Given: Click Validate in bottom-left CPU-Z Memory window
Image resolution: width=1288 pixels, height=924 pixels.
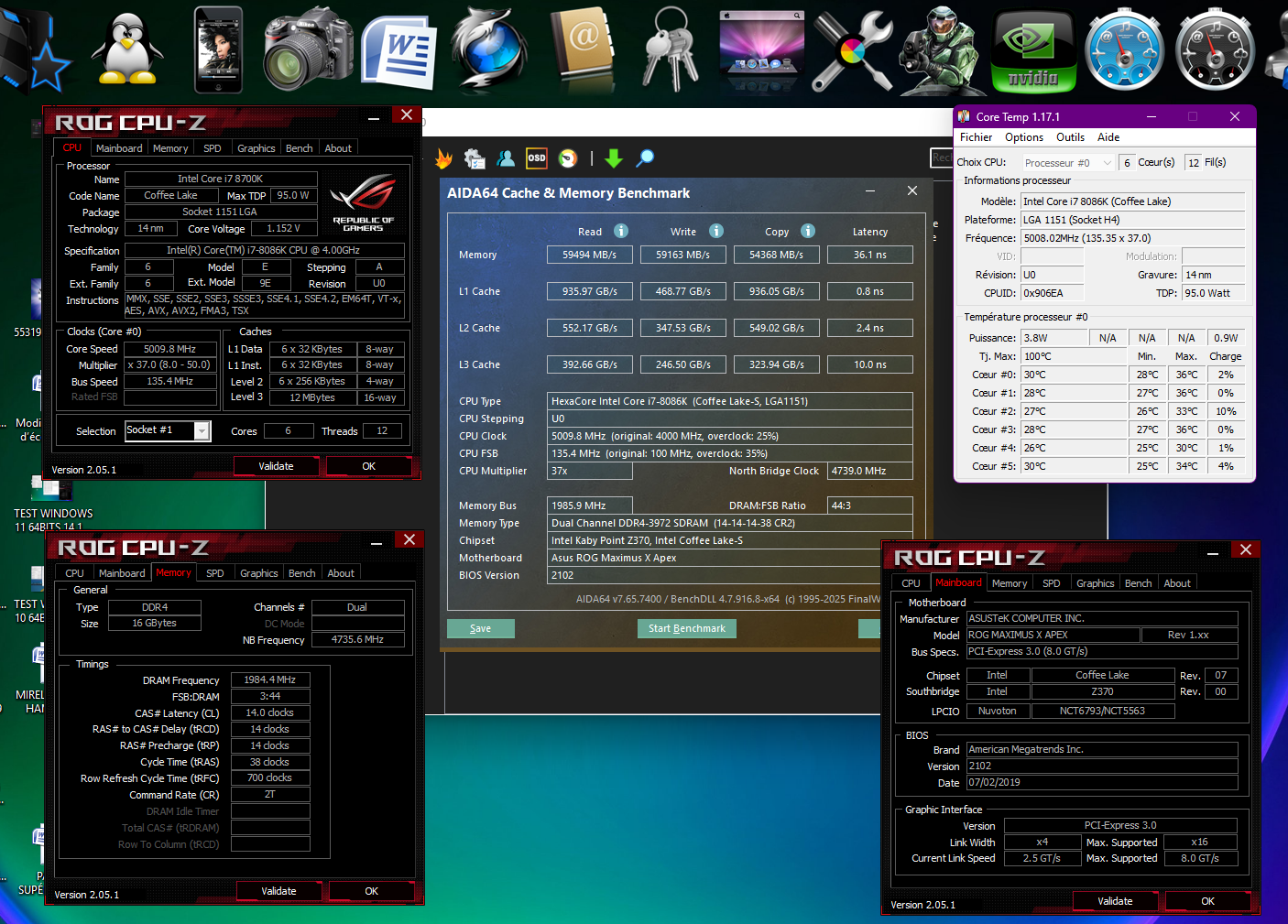Looking at the screenshot, I should tap(278, 891).
